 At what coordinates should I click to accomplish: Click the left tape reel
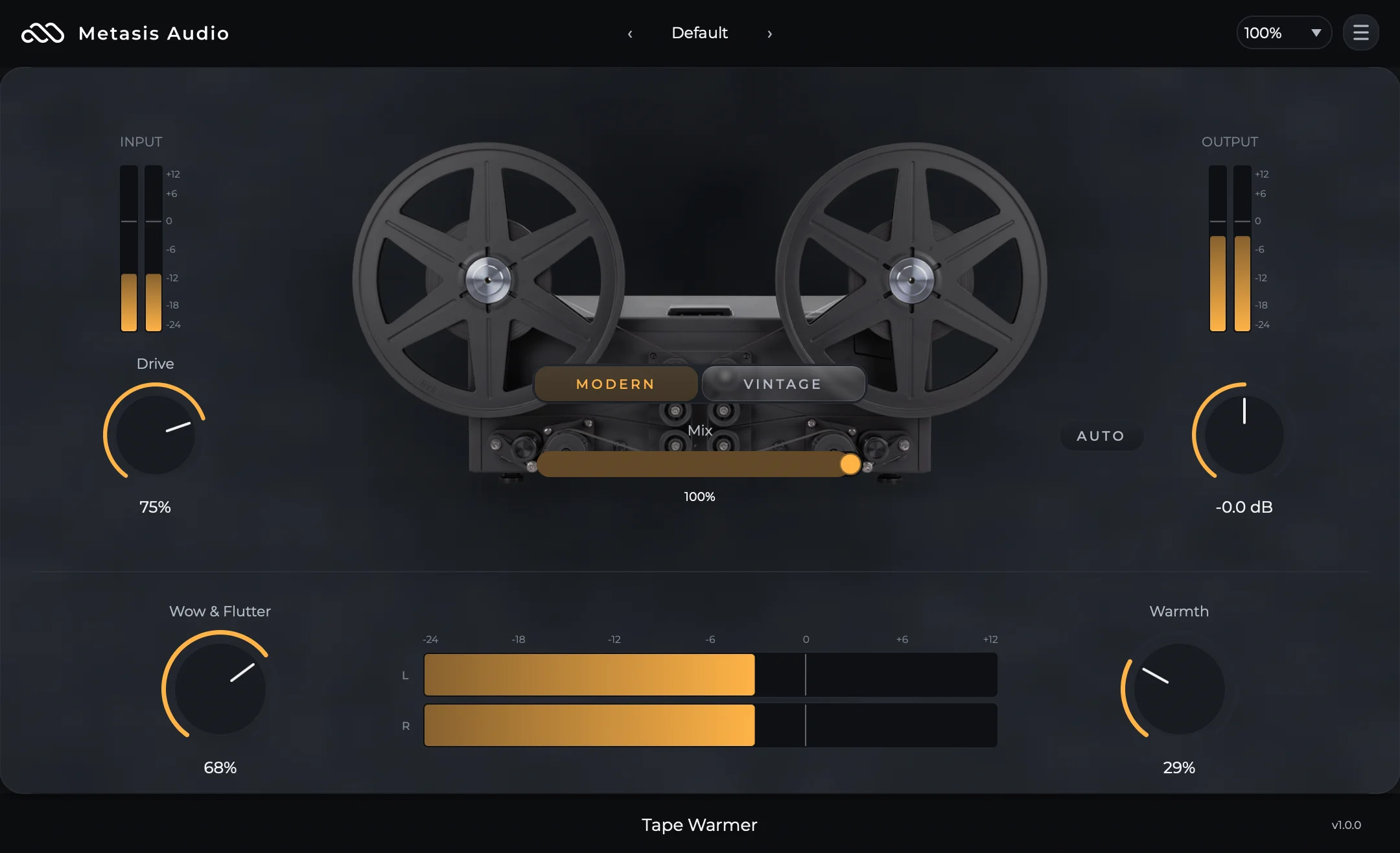[488, 279]
